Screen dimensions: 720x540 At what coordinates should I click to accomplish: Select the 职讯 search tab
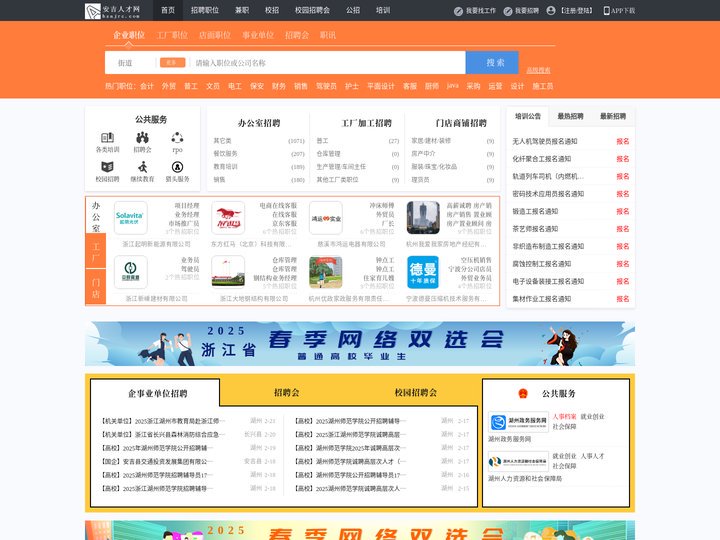(x=327, y=35)
